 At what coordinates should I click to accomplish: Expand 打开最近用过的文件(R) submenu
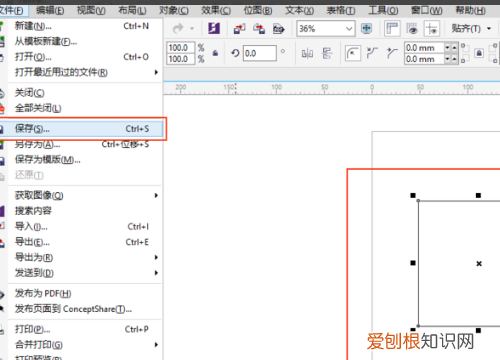click(81, 72)
